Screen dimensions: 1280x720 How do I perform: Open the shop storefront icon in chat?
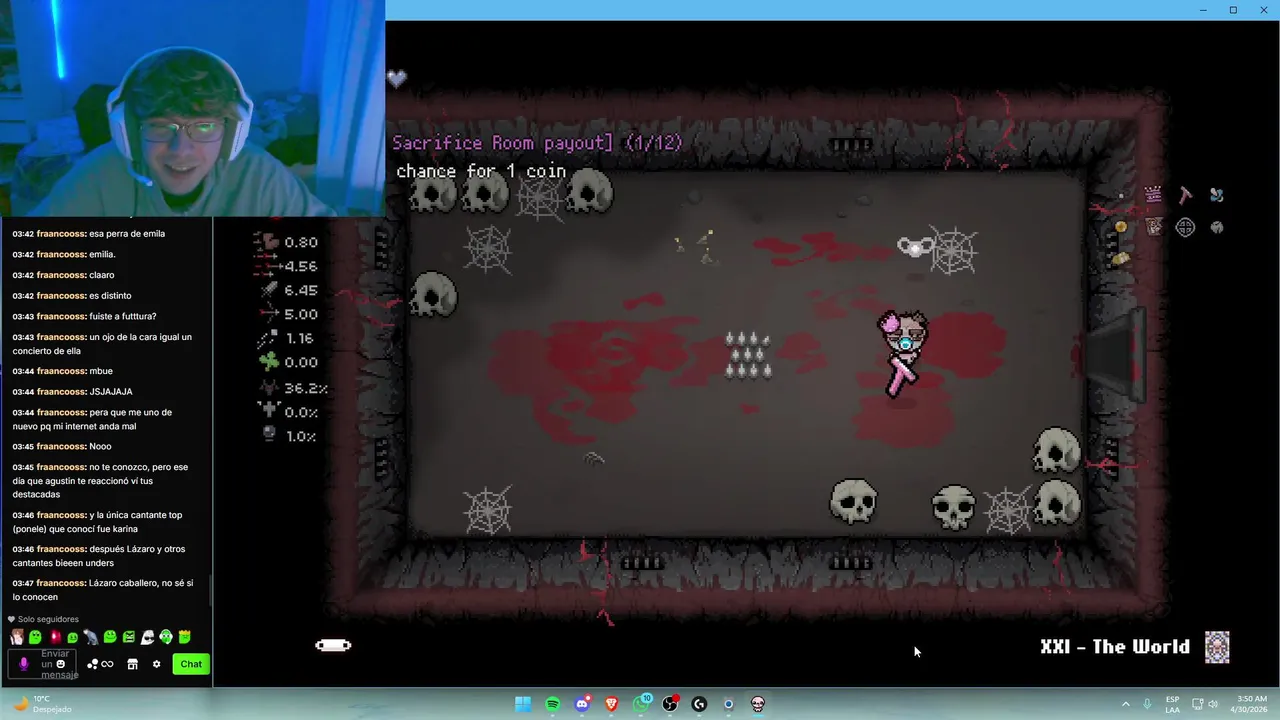tap(132, 664)
